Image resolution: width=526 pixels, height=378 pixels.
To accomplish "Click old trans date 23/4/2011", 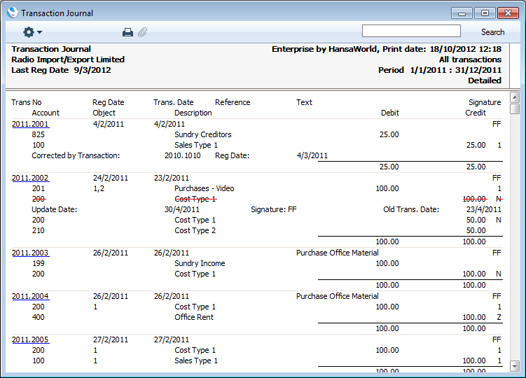I will point(483,209).
